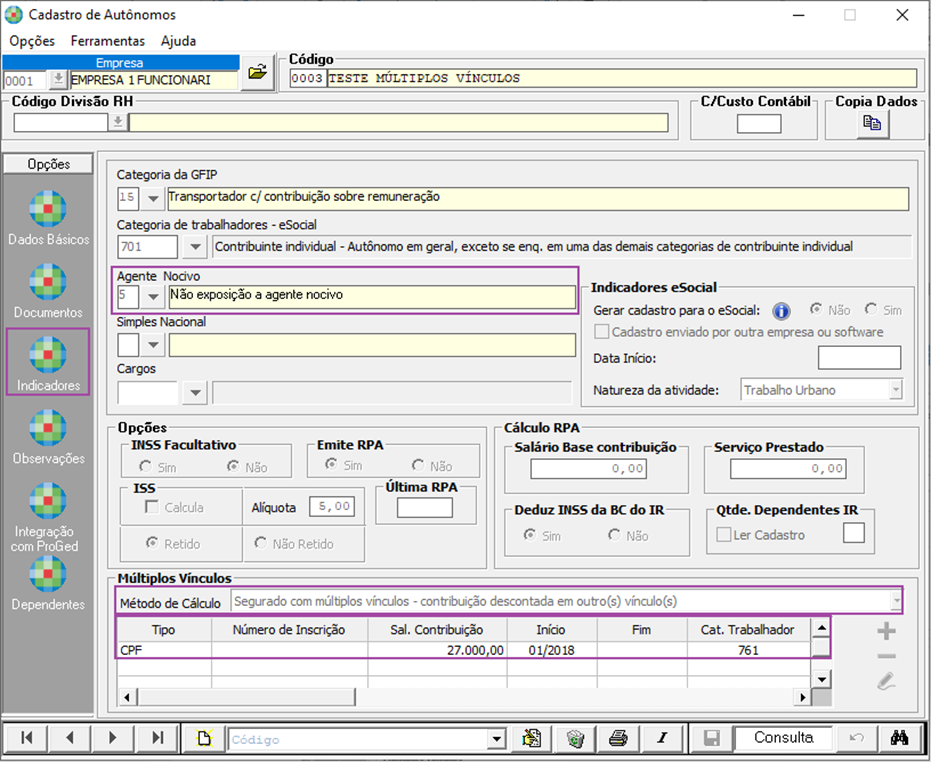
Task: Click the Código Divisão RH lookup arrow
Action: [x=118, y=122]
